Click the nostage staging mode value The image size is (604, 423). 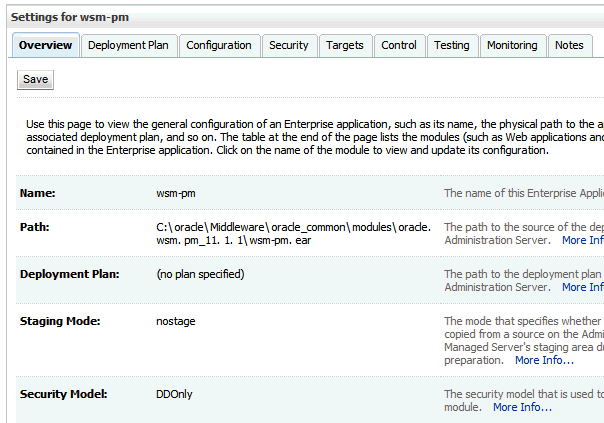pos(176,322)
